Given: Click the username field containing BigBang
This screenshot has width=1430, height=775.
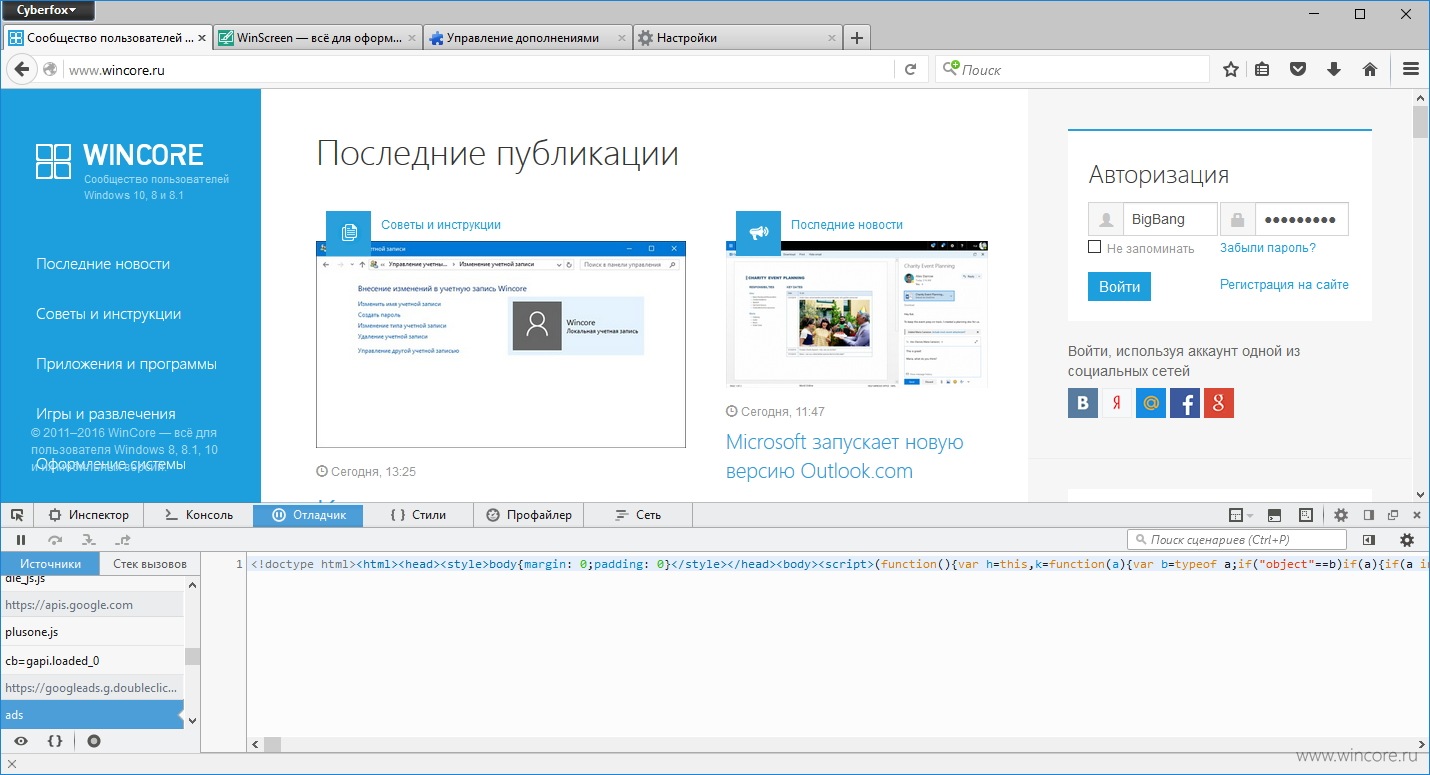Looking at the screenshot, I should [1169, 219].
